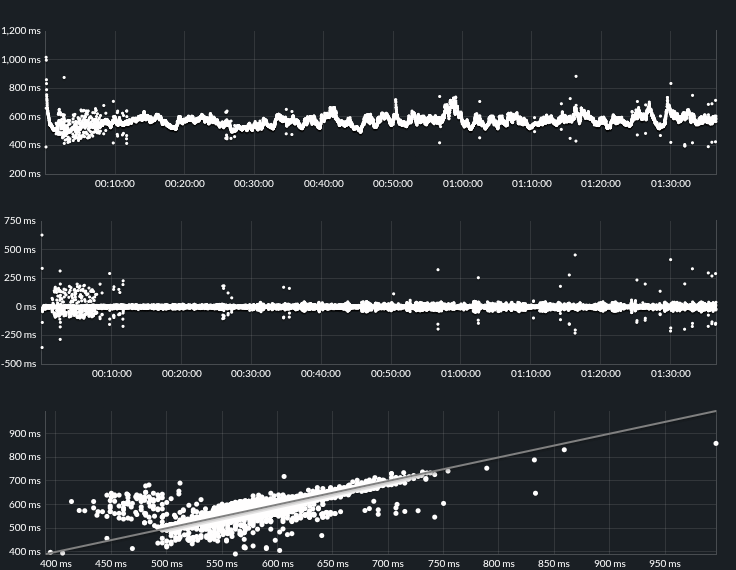Click 01:00:00 tick on the 1,200 ms time-series chart
This screenshot has width=736, height=570.
click(462, 184)
